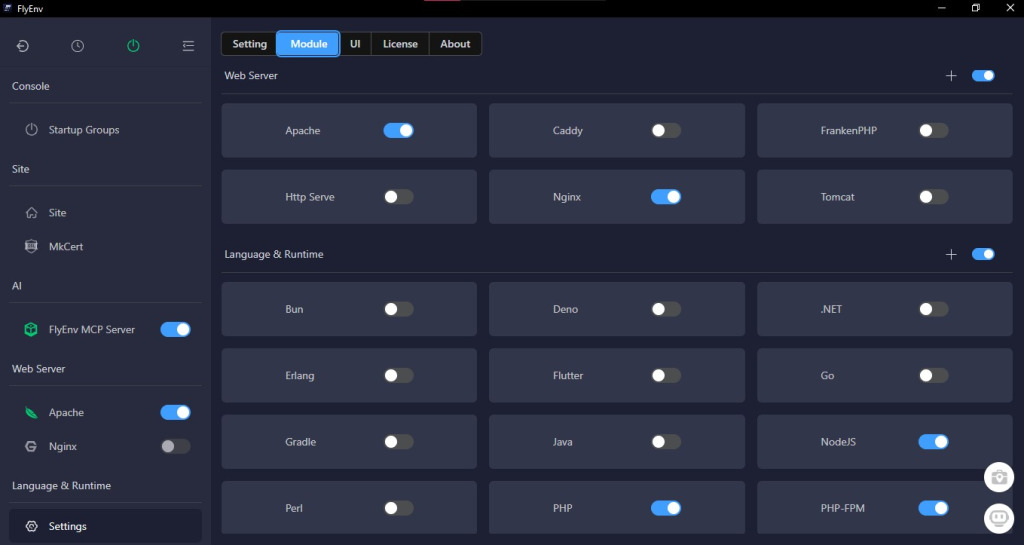
Task: Click the Settings gear icon in sidebar
Action: pos(31,526)
